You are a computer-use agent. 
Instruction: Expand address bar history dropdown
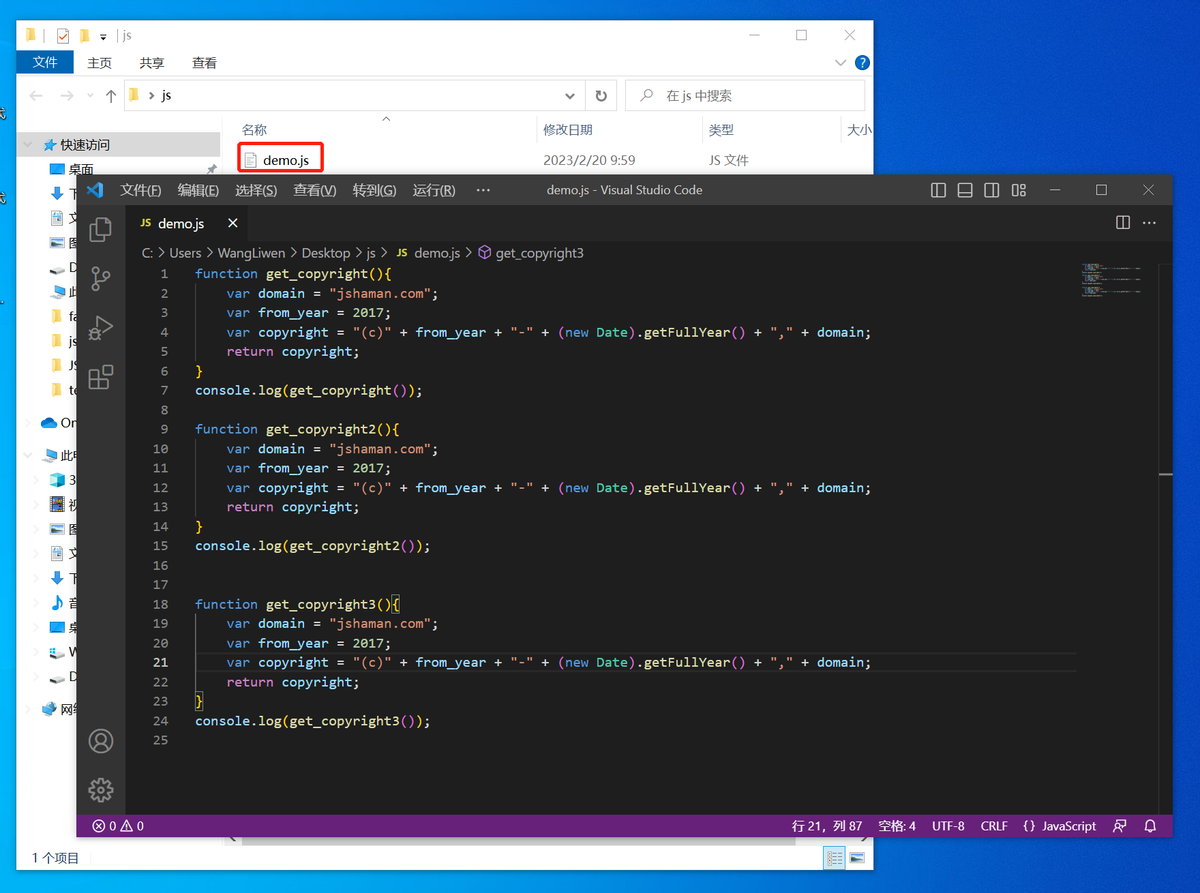570,96
